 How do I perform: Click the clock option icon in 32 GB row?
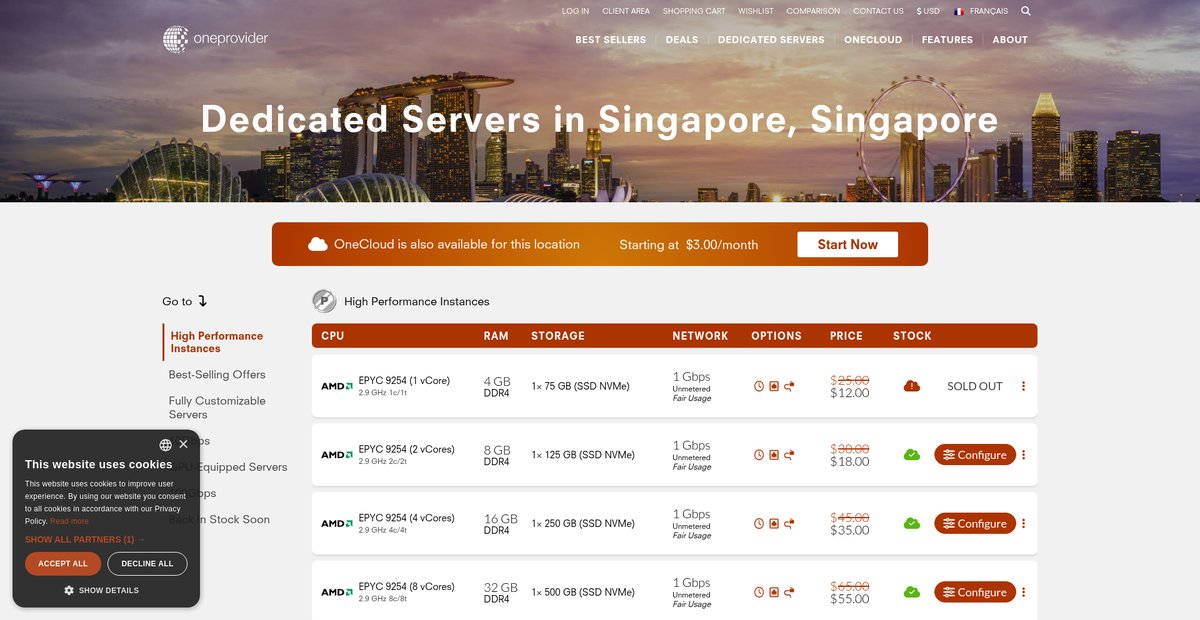[x=759, y=592]
